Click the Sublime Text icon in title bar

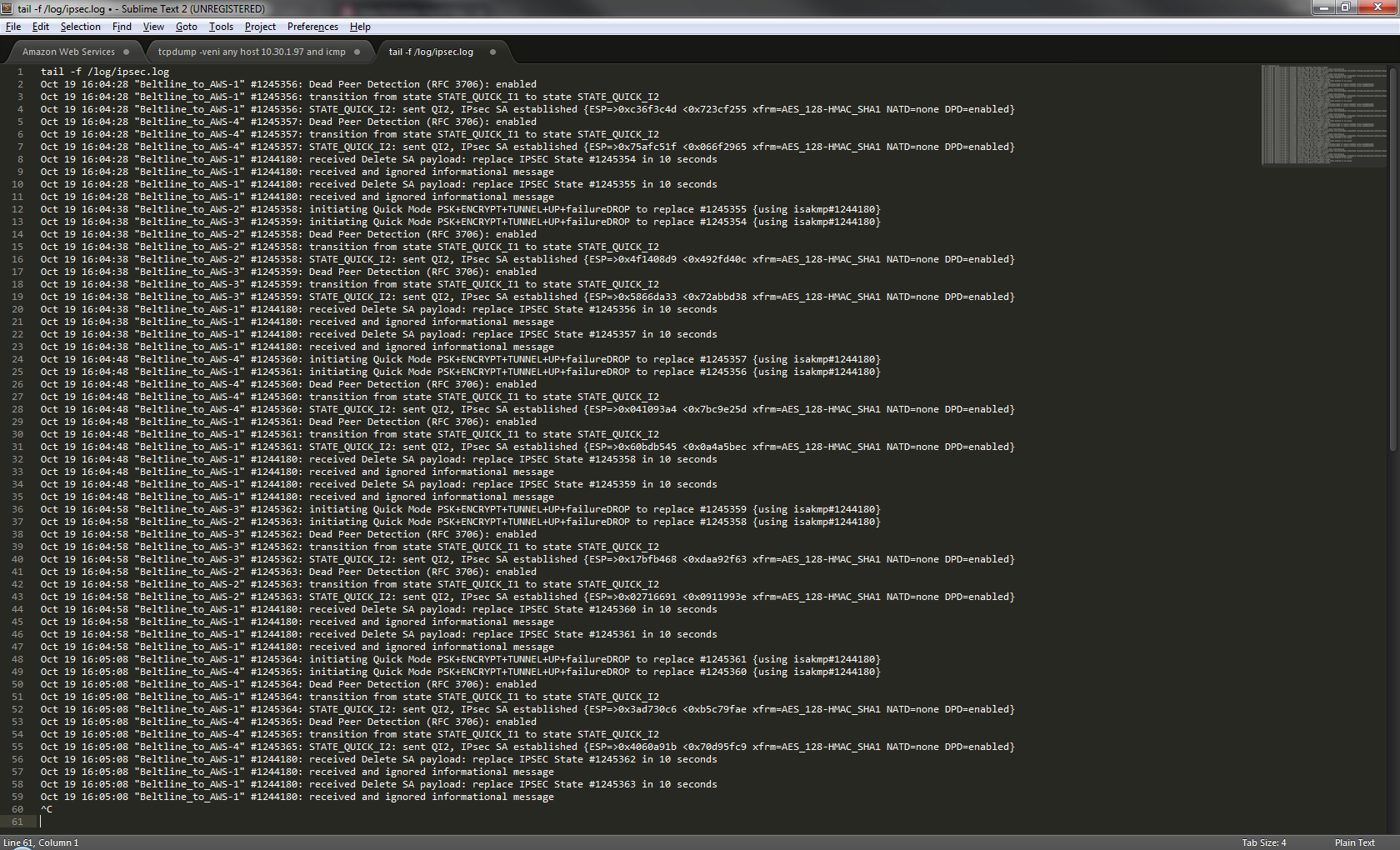tap(7, 8)
